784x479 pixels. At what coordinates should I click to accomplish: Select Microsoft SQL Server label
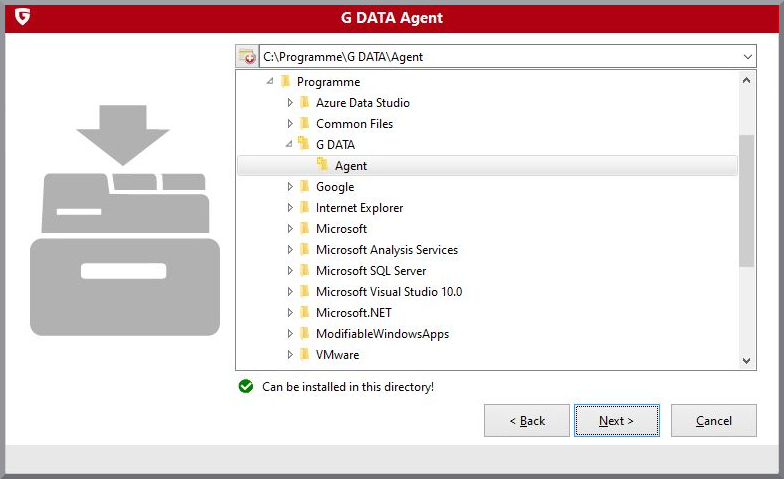(370, 270)
